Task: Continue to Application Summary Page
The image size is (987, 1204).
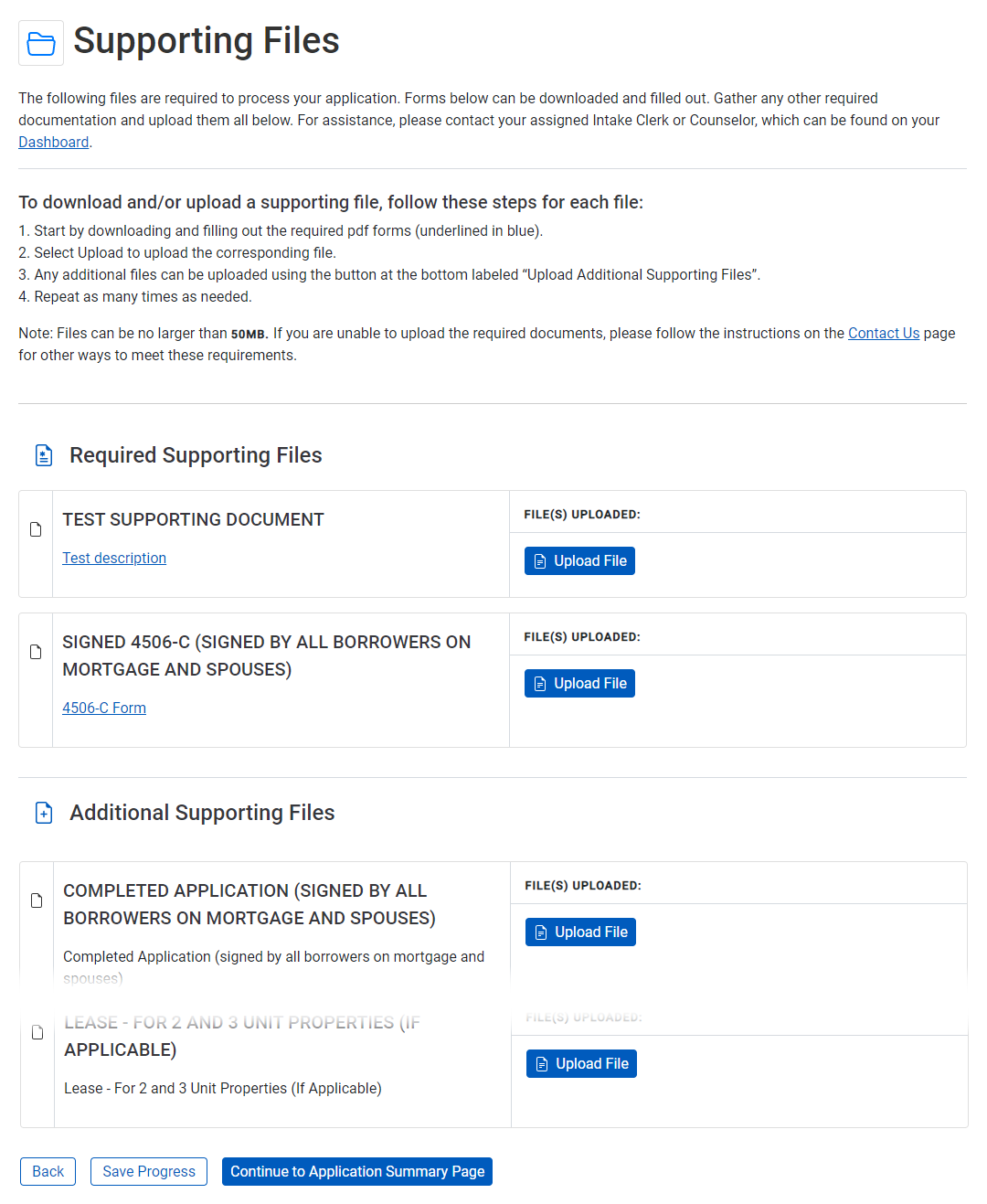Action: pyautogui.click(x=356, y=1171)
